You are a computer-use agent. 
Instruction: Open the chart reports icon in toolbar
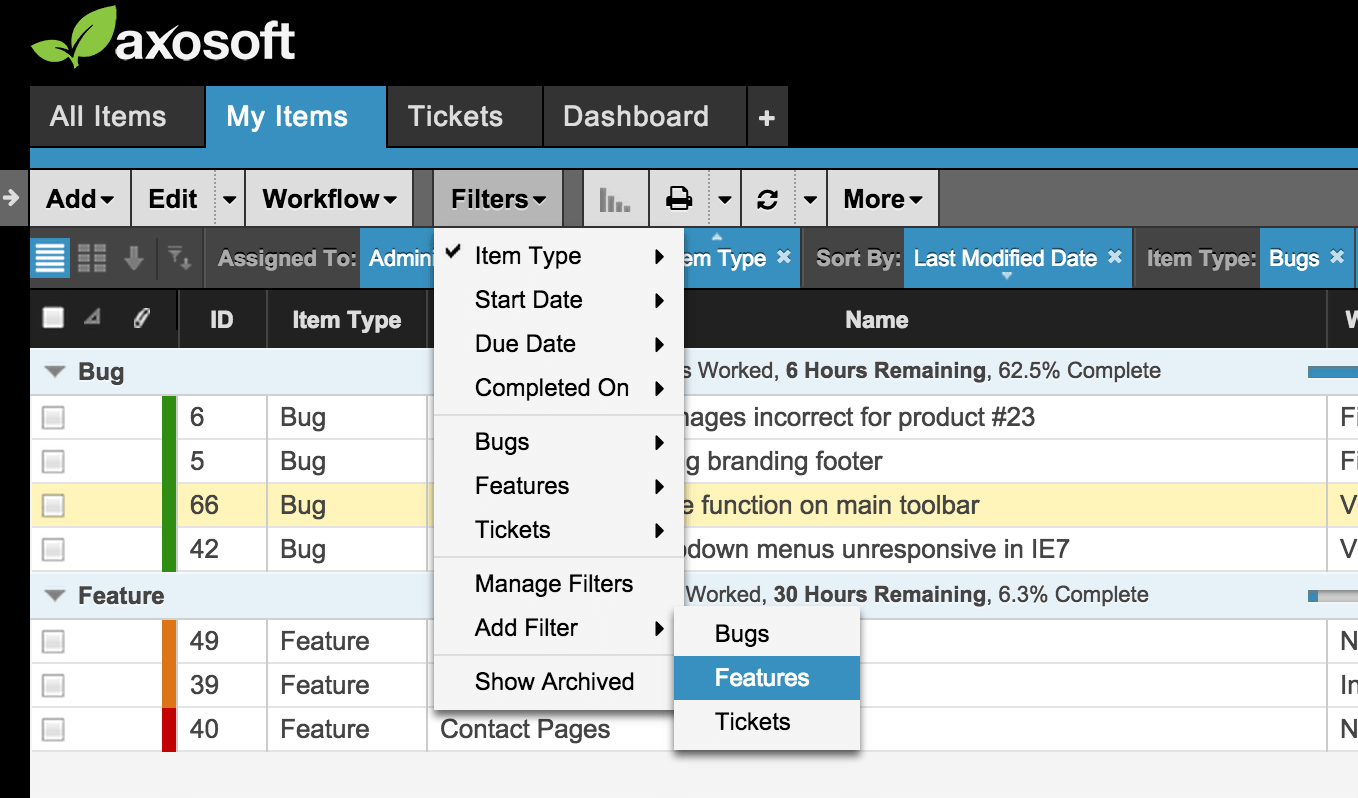coord(614,199)
